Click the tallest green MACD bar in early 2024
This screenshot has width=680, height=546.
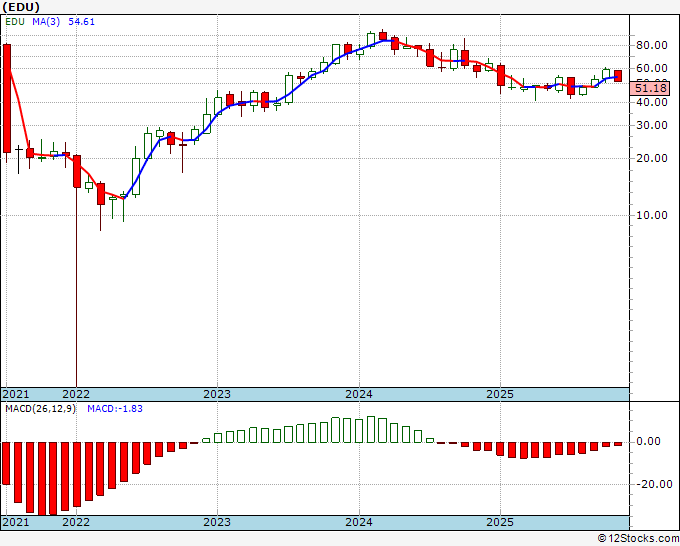click(x=371, y=429)
